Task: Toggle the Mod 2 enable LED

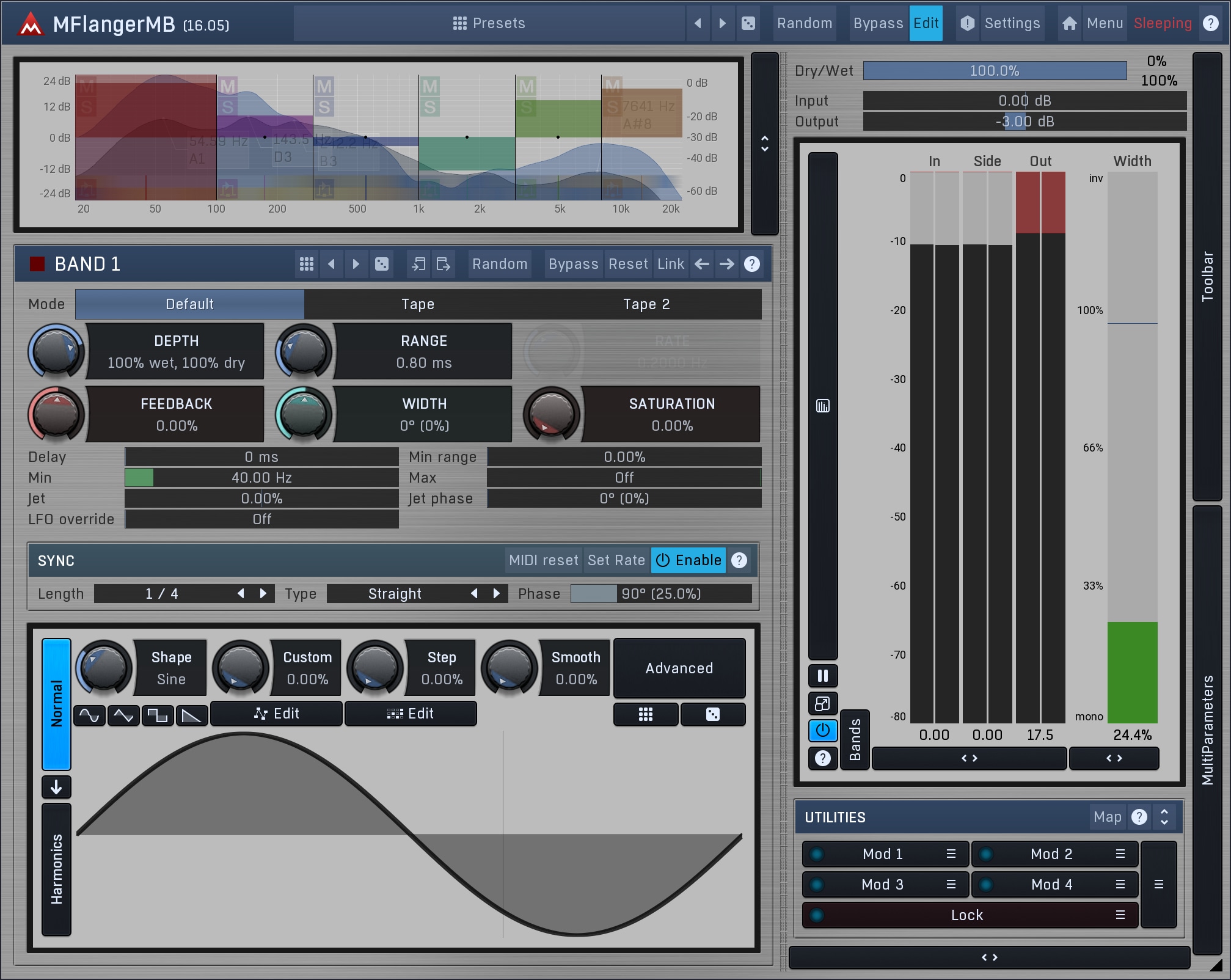Action: coord(986,854)
